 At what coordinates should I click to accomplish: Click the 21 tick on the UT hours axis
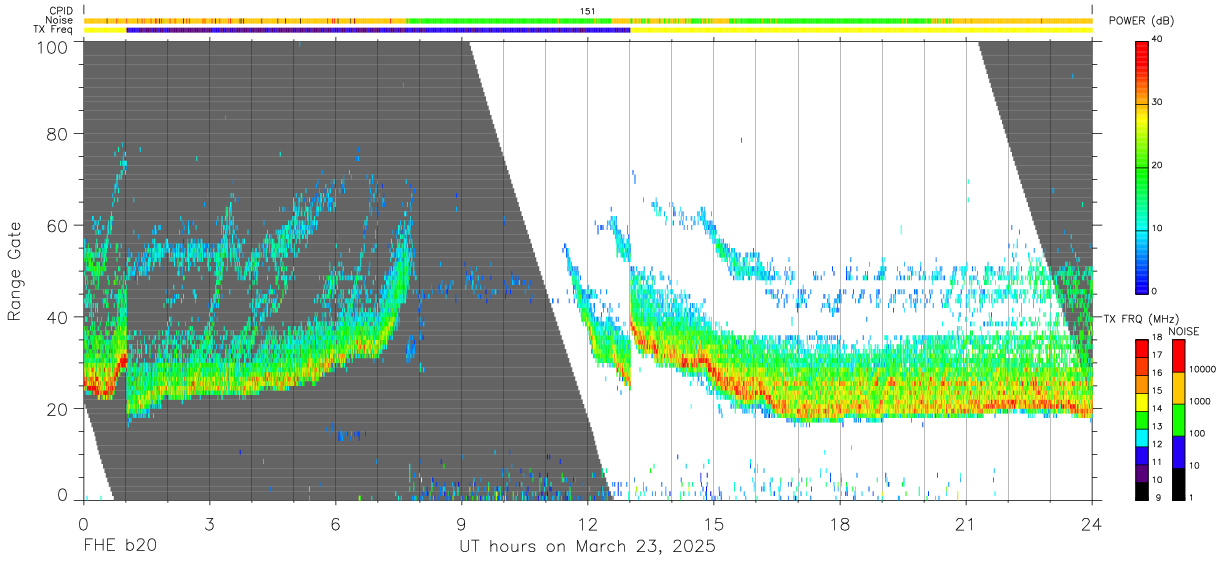[x=965, y=525]
